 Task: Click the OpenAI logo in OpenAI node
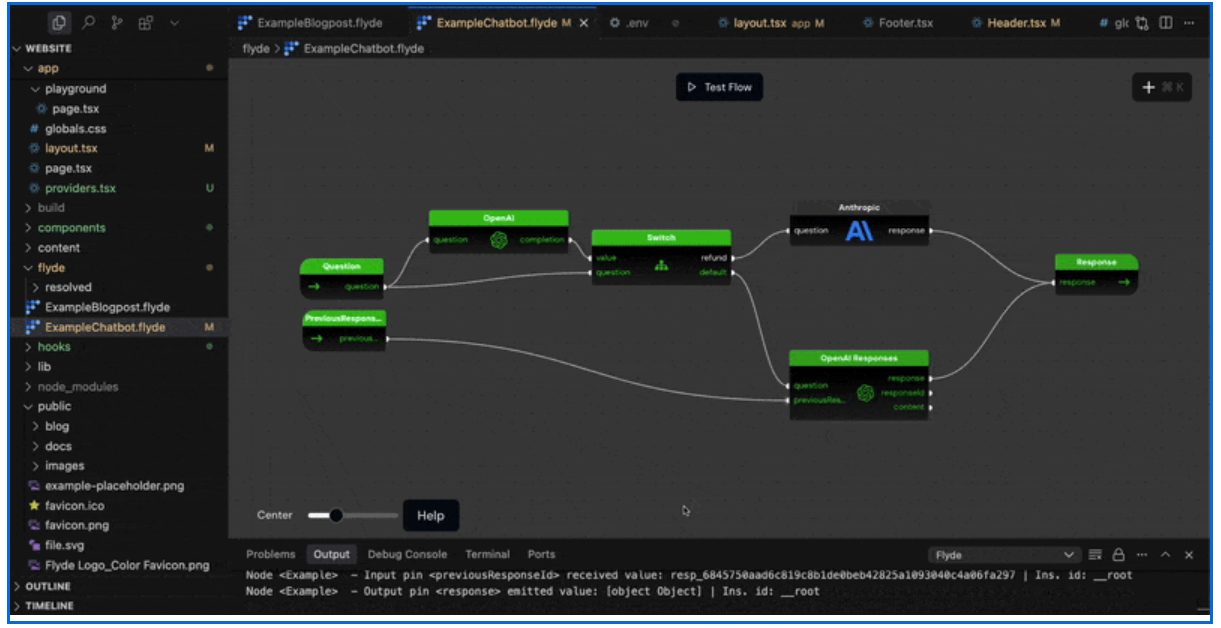coord(499,240)
